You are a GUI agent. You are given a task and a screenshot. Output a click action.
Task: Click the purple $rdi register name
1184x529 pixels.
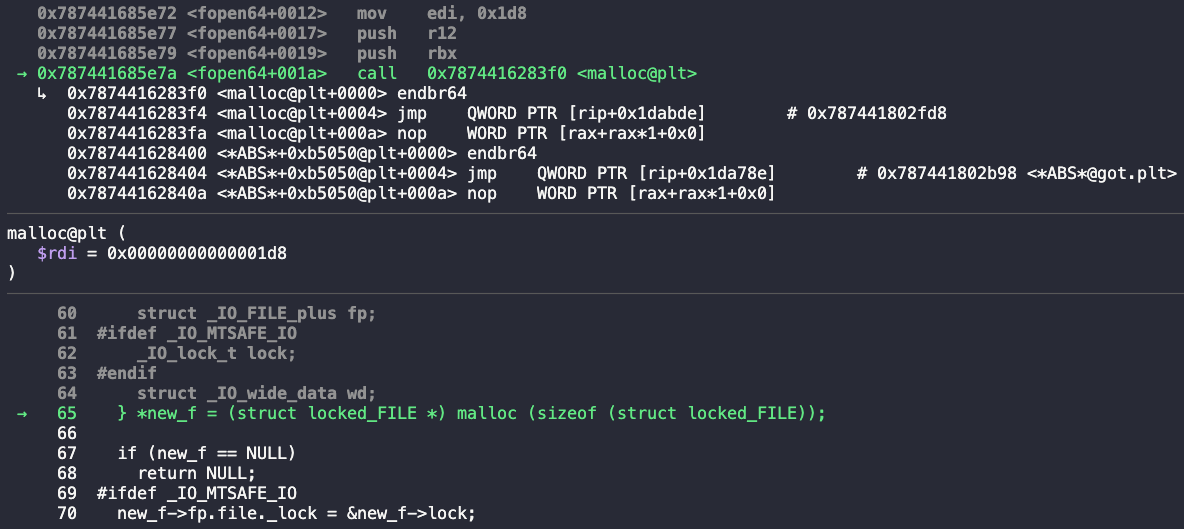click(57, 254)
